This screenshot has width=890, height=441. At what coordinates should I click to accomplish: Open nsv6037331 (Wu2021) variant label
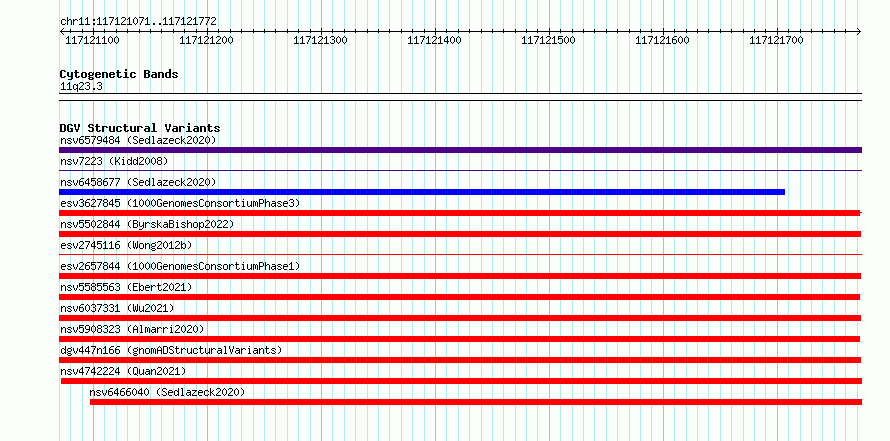click(117, 308)
